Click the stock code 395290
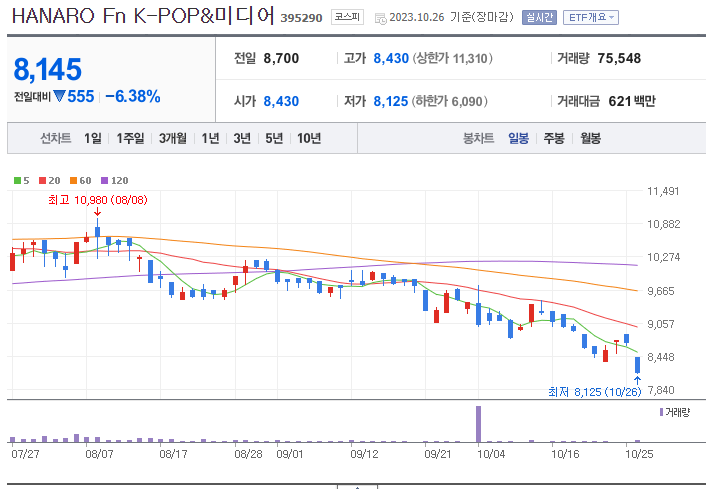This screenshot has height=489, width=706. pyautogui.click(x=301, y=18)
